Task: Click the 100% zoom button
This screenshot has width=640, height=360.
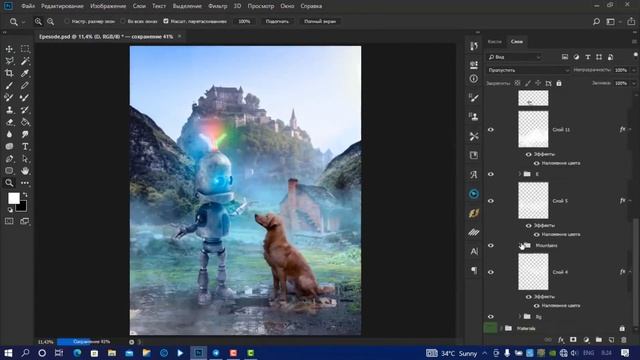Action: [x=244, y=21]
